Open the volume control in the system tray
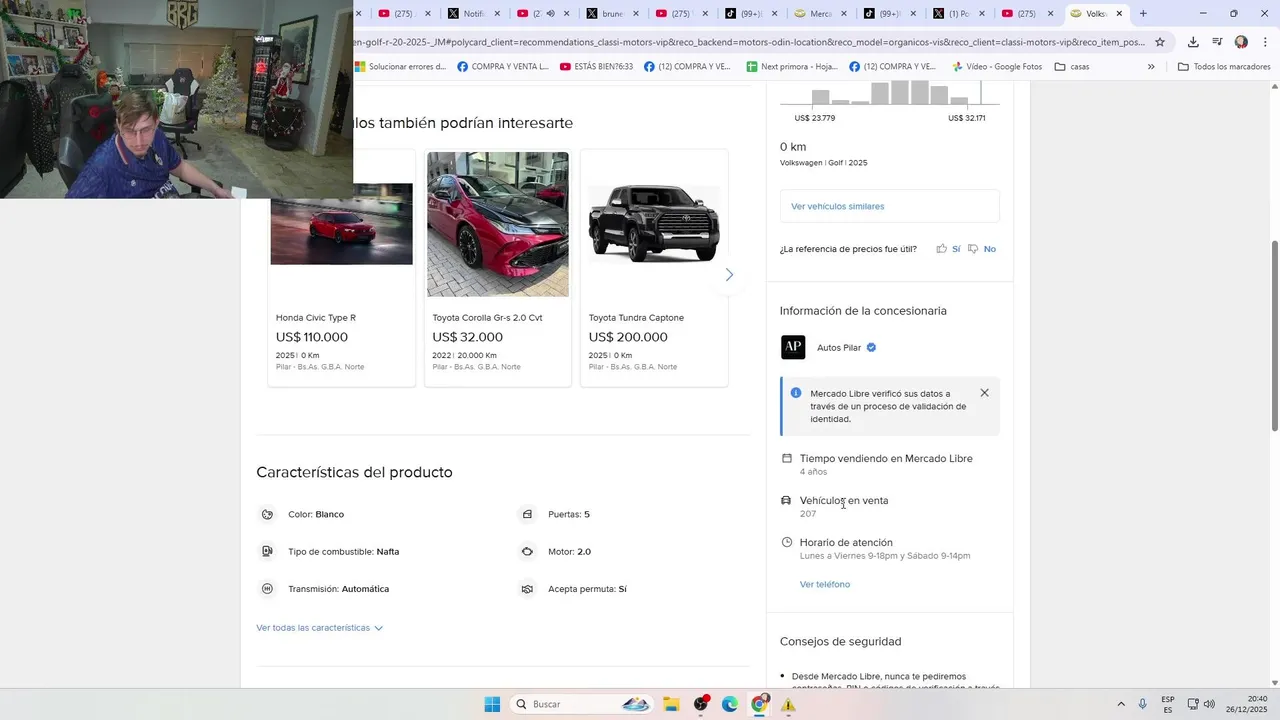The image size is (1280, 720). [1209, 704]
